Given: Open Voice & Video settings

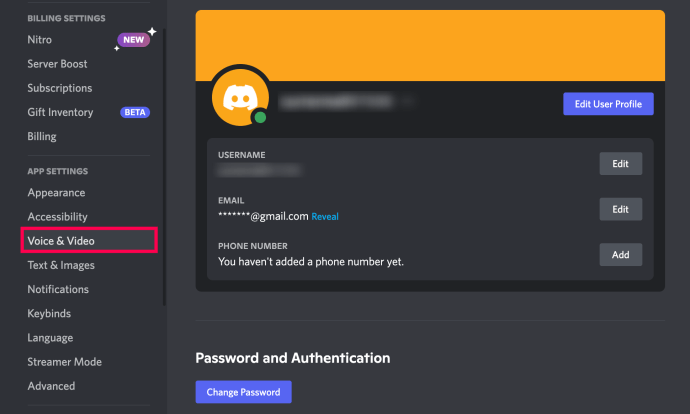Looking at the screenshot, I should pos(61,241).
